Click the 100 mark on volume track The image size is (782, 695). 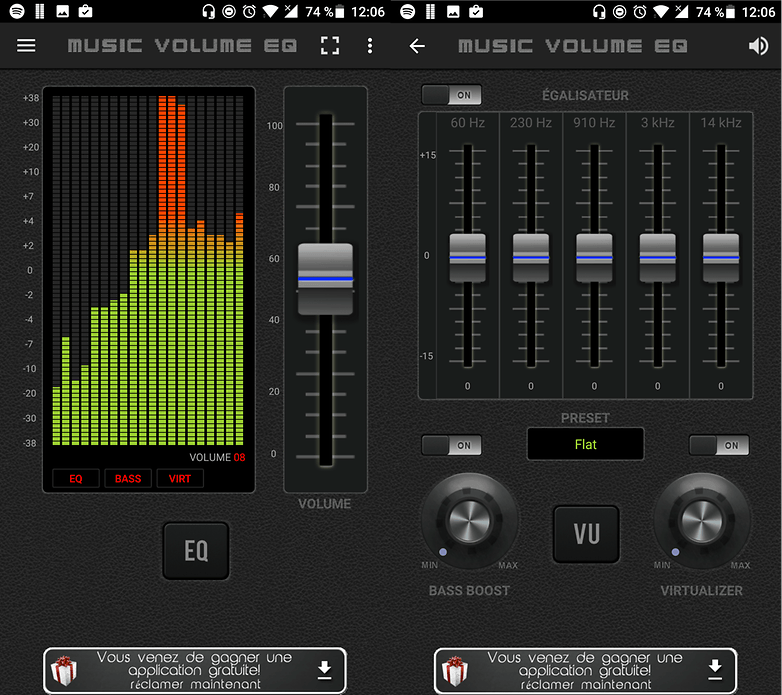[x=274, y=126]
